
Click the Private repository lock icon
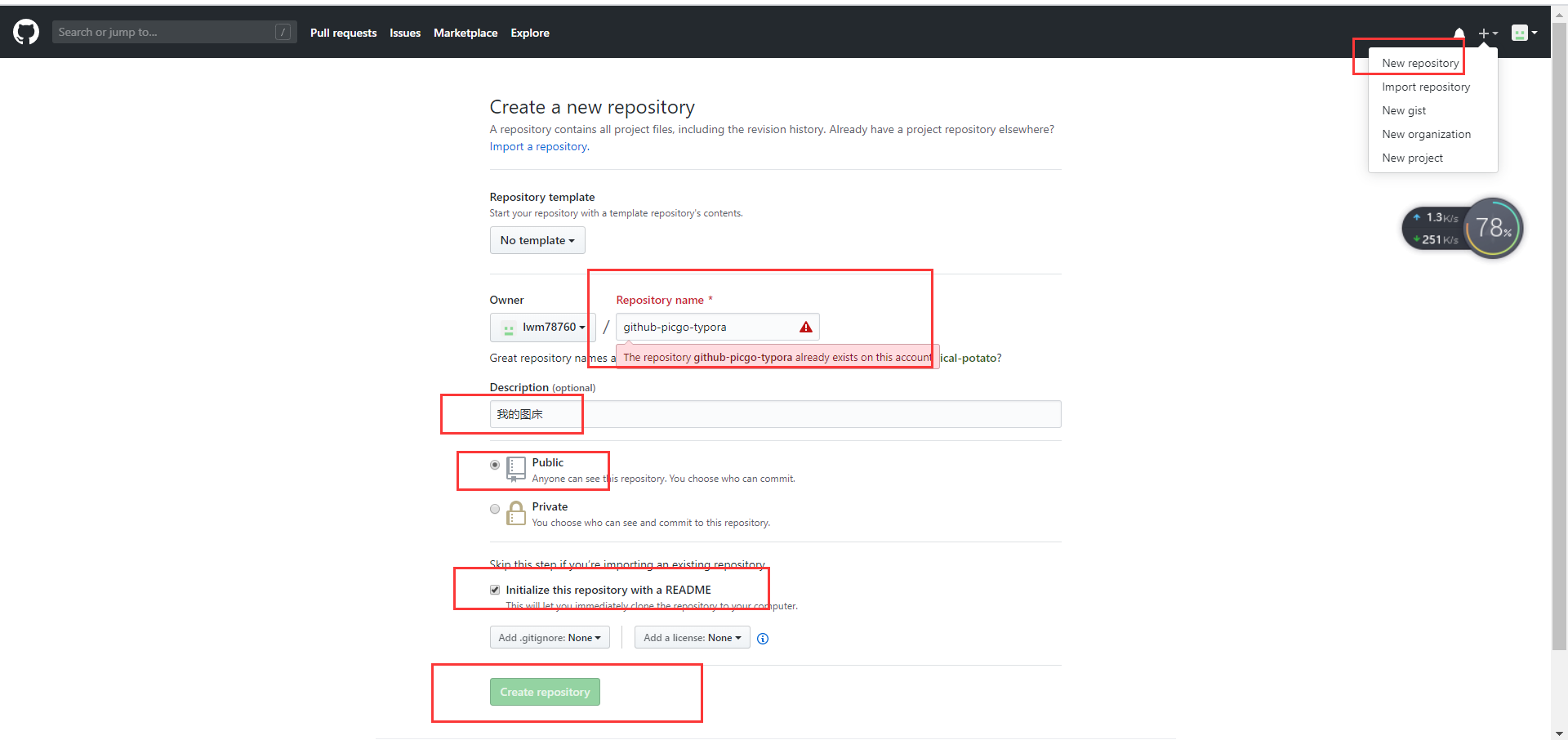coord(516,513)
